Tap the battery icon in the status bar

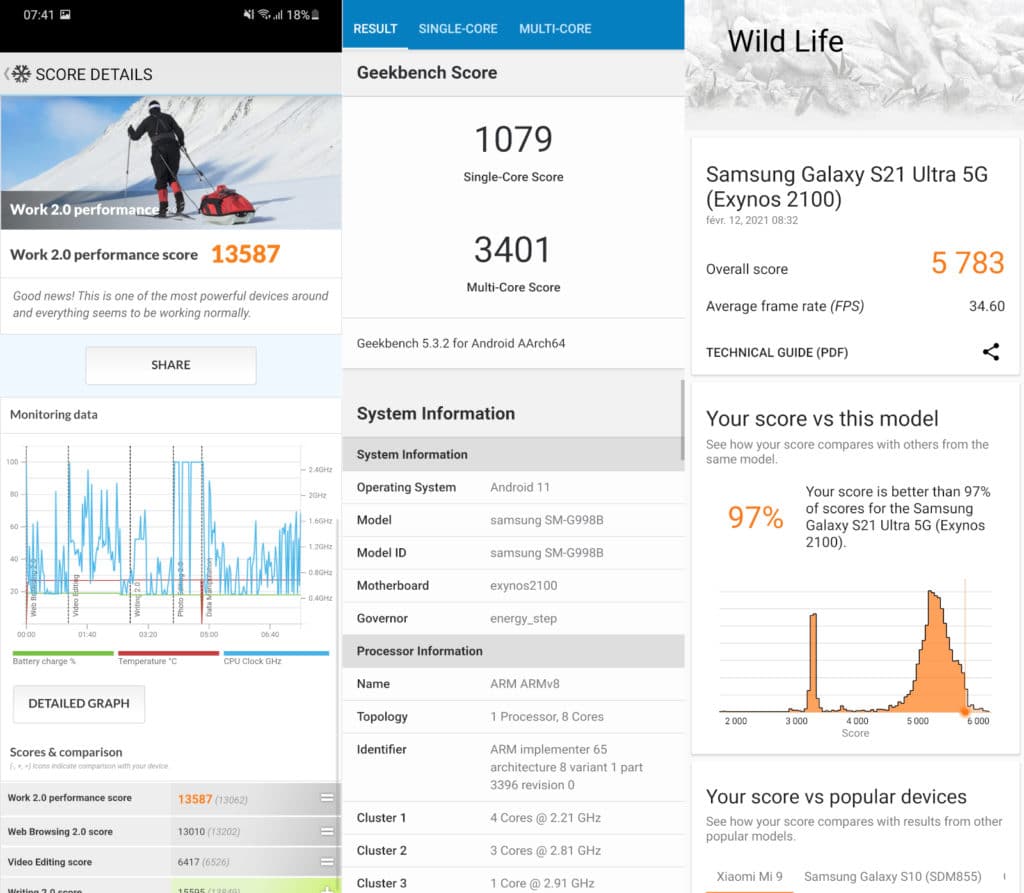315,14
